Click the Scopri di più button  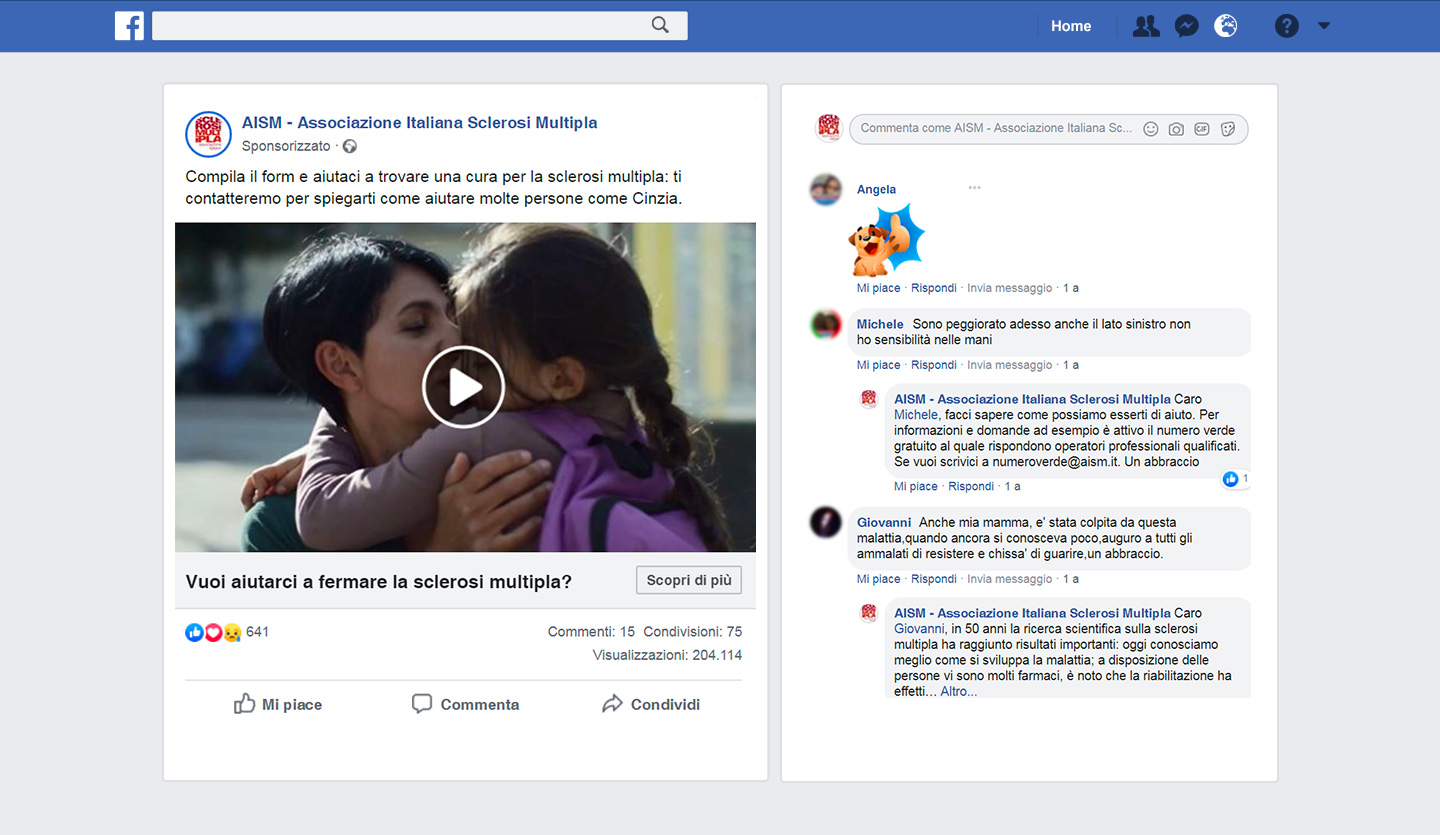(689, 580)
